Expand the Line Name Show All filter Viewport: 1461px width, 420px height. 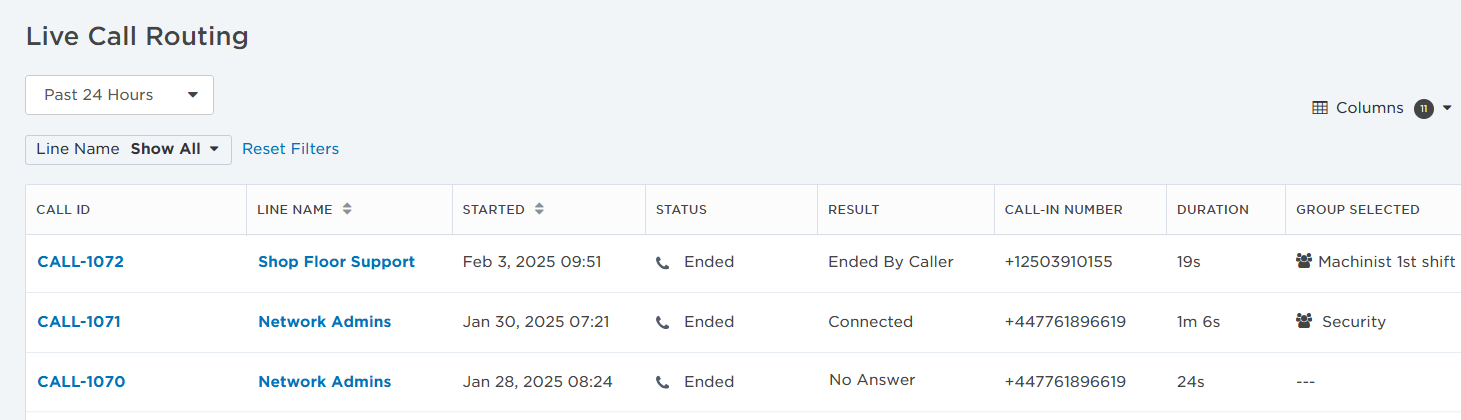point(128,149)
